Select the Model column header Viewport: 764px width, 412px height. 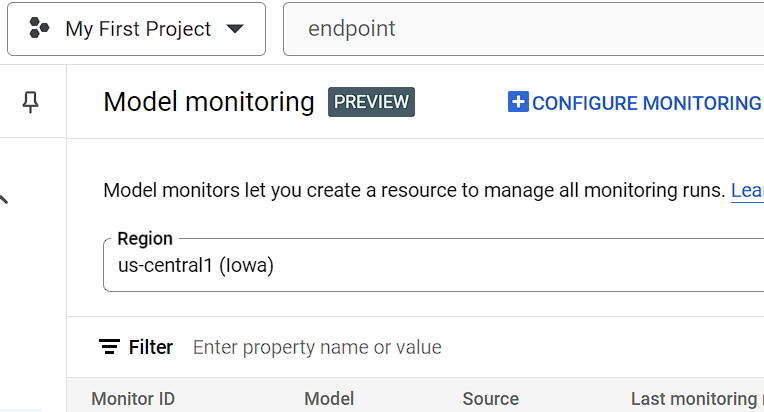(329, 399)
